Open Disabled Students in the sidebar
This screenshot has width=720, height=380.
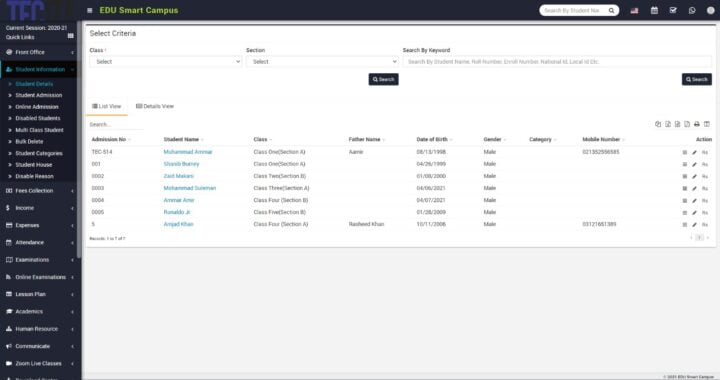point(38,118)
